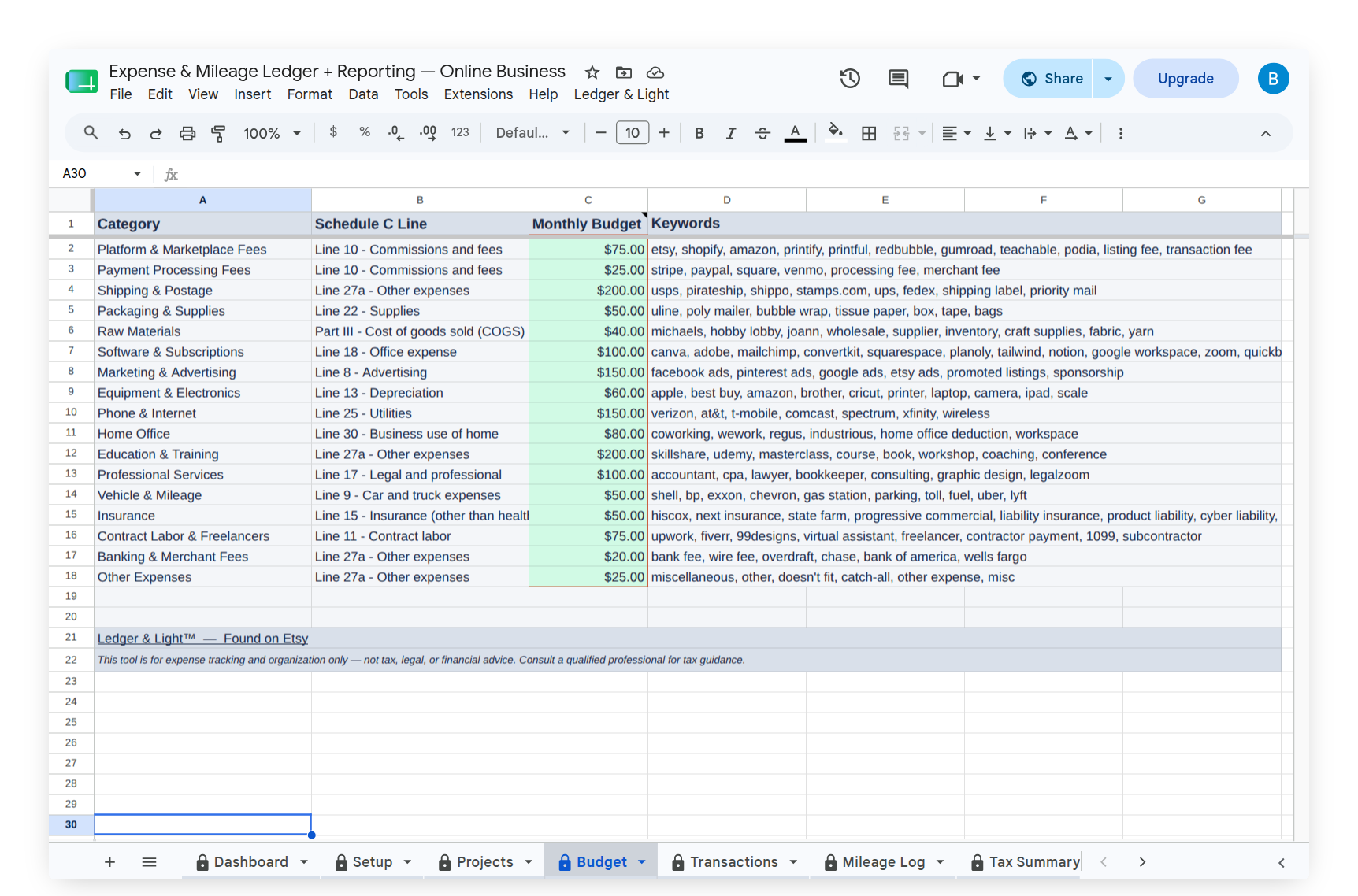The width and height of the screenshot is (1358, 896).
Task: Click the move to folder icon
Action: [624, 72]
